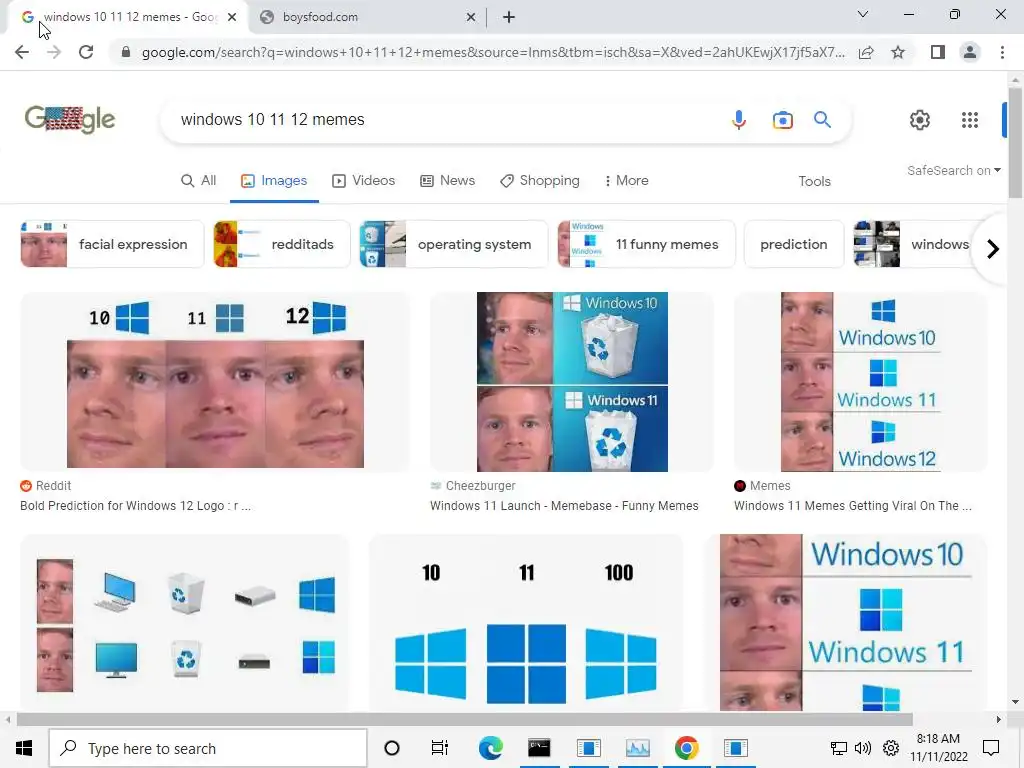Search by image with camera icon
1024x768 pixels.
782,120
